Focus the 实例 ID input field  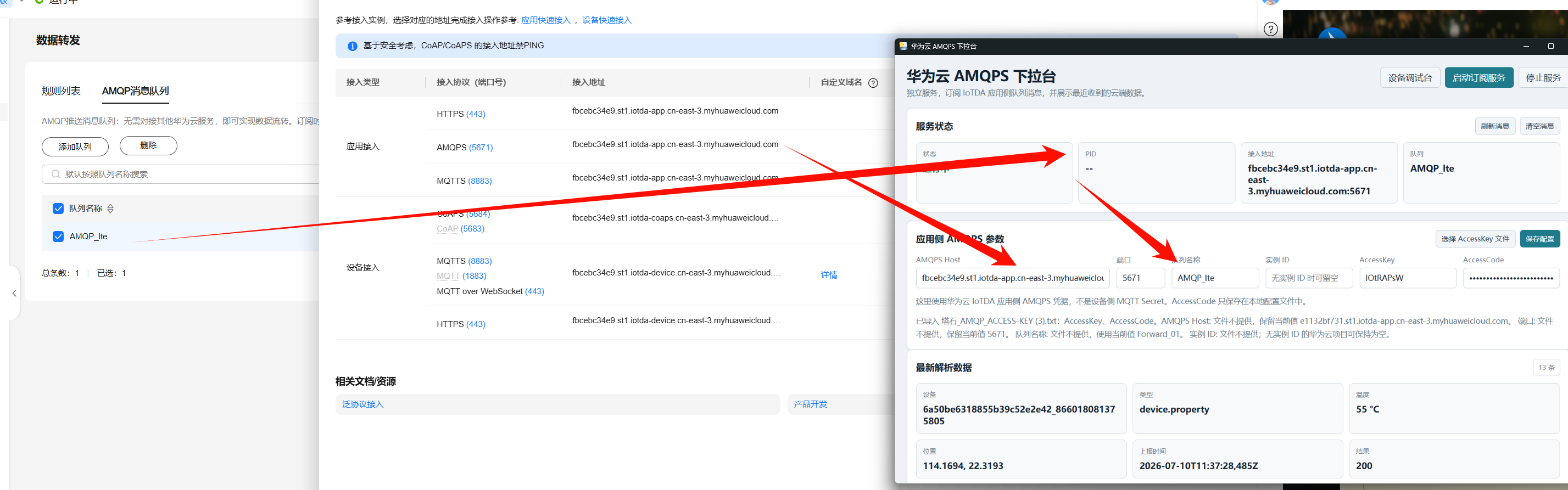point(1309,278)
